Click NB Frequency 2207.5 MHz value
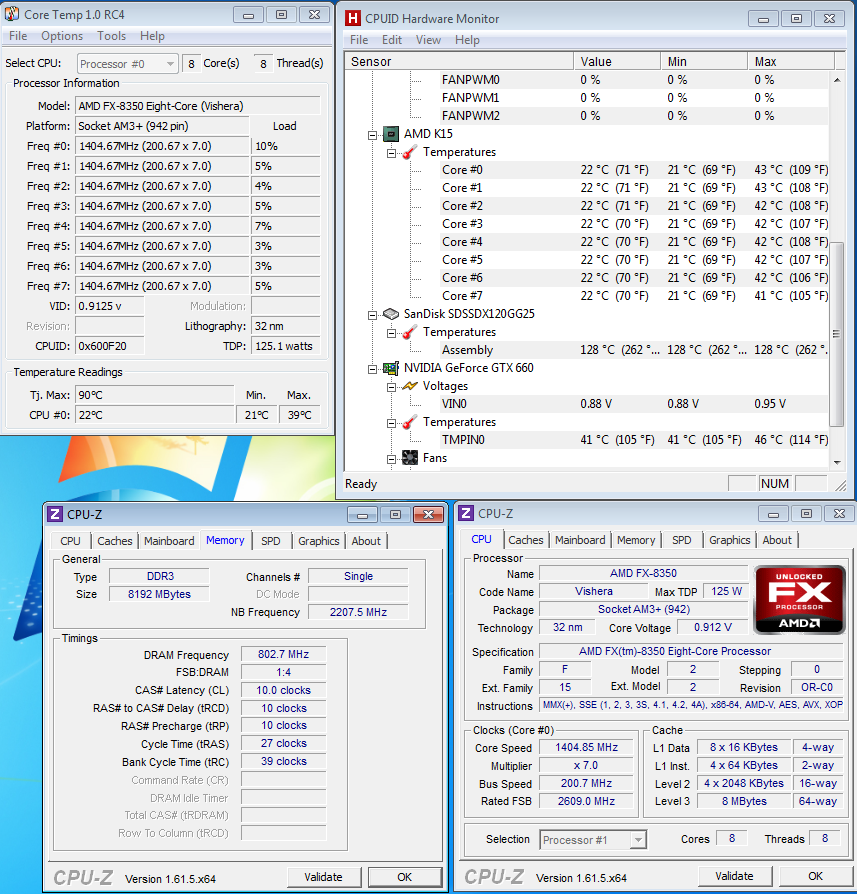857x894 pixels. 358,612
